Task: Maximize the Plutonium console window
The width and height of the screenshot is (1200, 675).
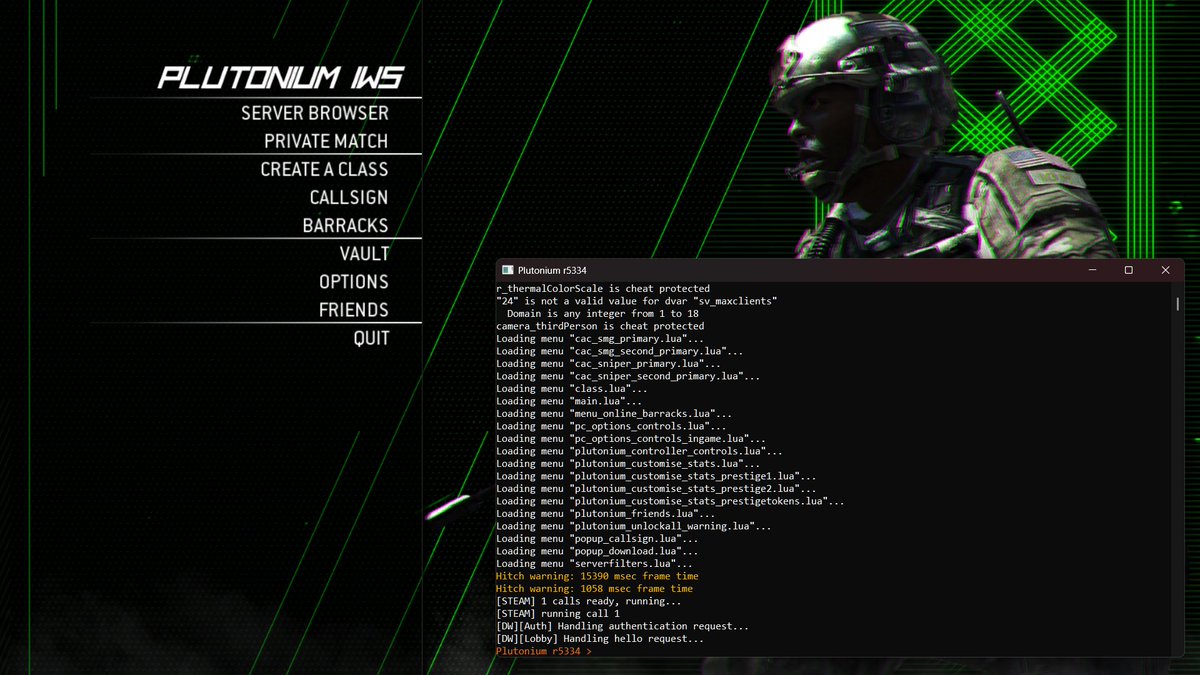Action: pos(1129,270)
